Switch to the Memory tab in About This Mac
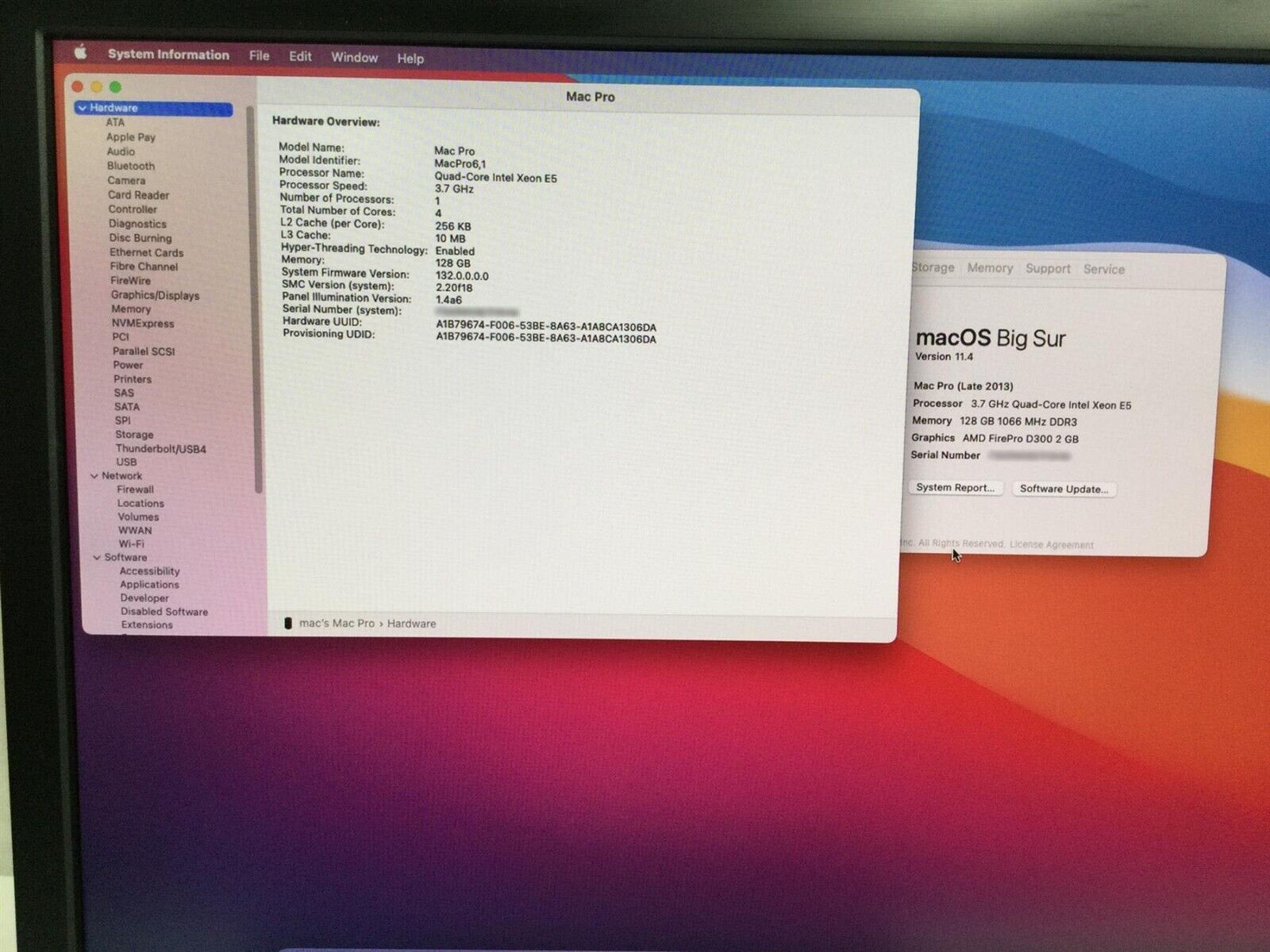This screenshot has width=1270, height=952. [x=990, y=268]
